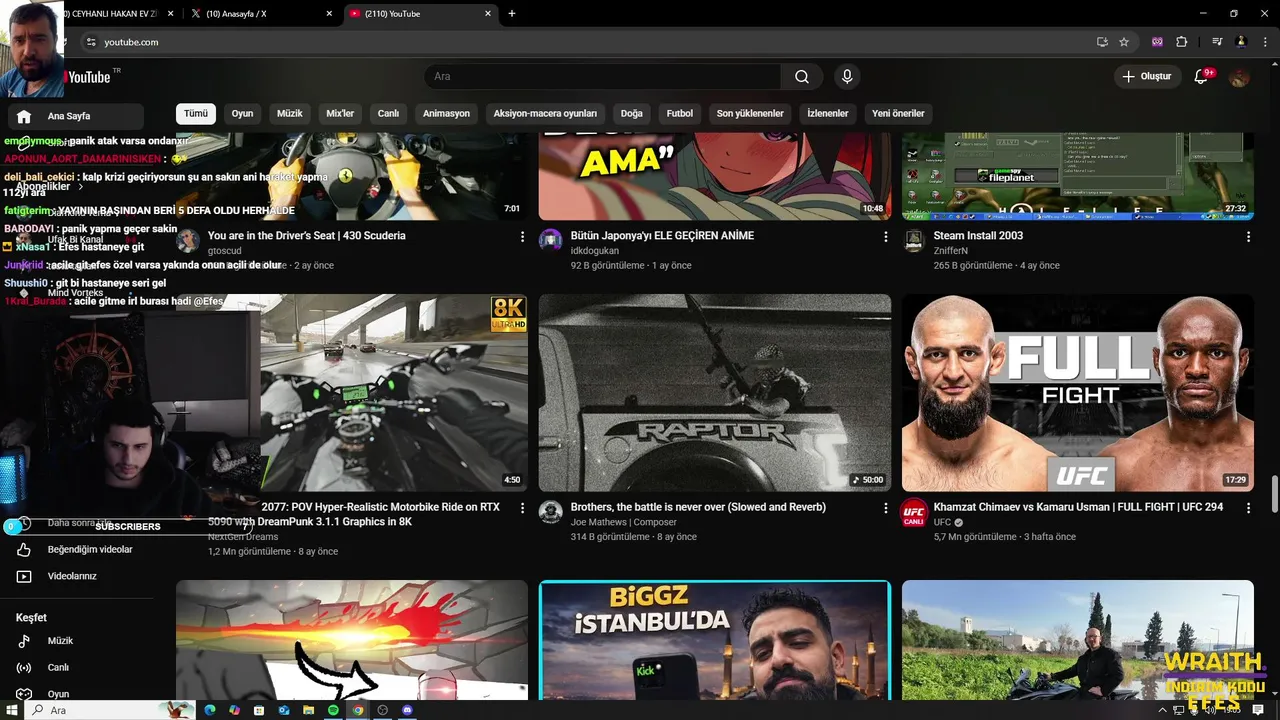Click the install app icon in address bar
The height and width of the screenshot is (720, 1280).
click(x=1102, y=42)
